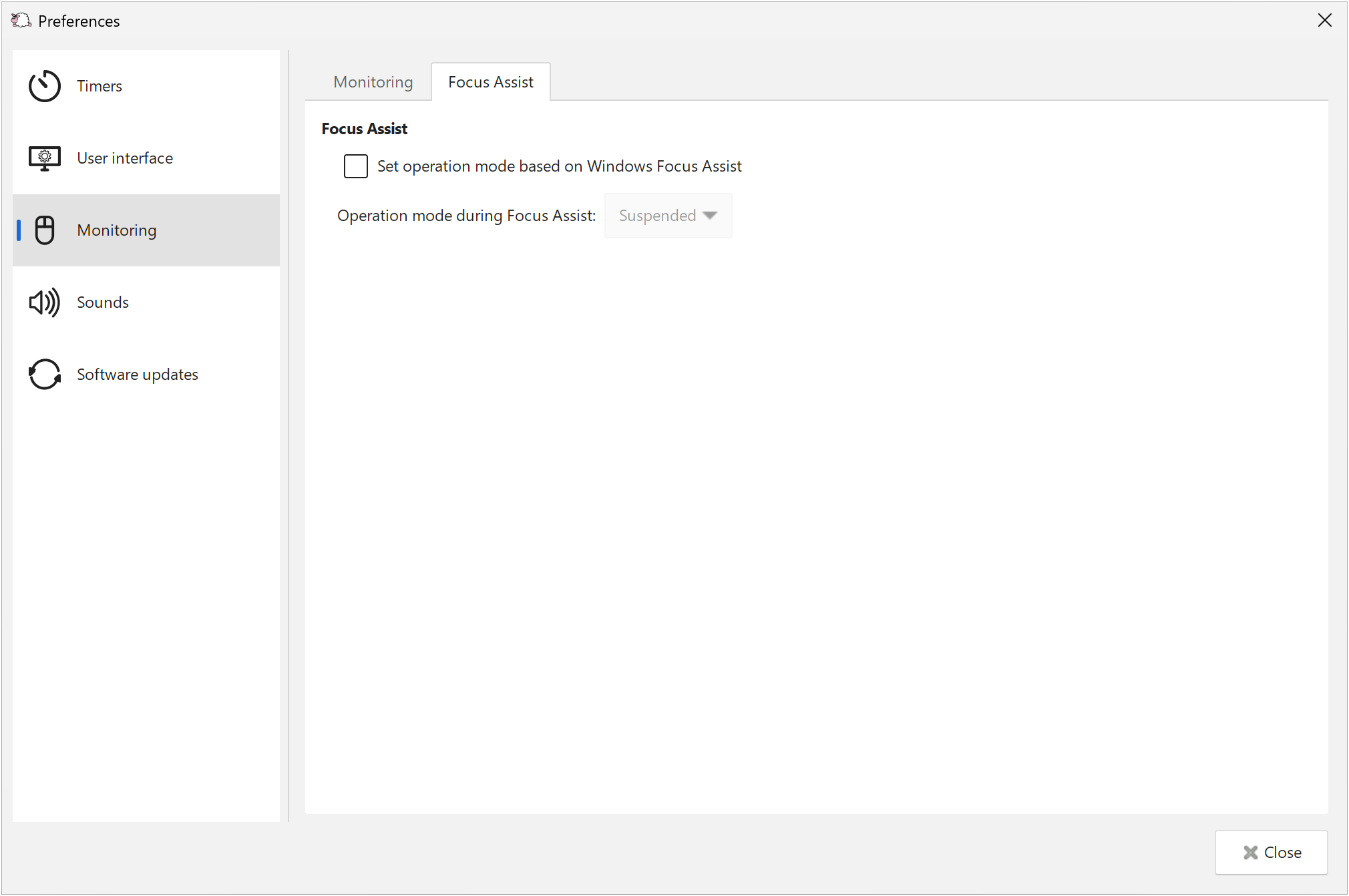Viewport: 1349px width, 896px height.
Task: Click the Timers clock icon
Action: point(45,86)
